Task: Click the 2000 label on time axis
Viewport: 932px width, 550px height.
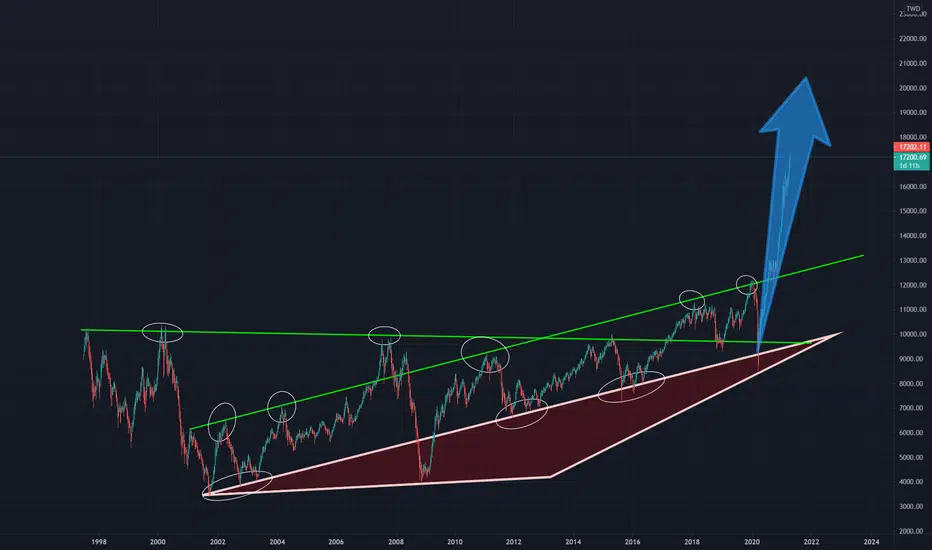Action: (158, 542)
